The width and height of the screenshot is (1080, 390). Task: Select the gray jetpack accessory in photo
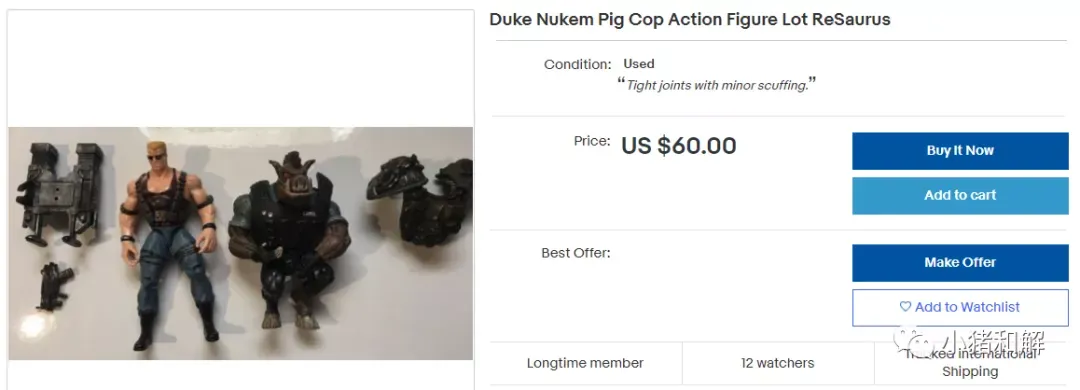coord(60,194)
